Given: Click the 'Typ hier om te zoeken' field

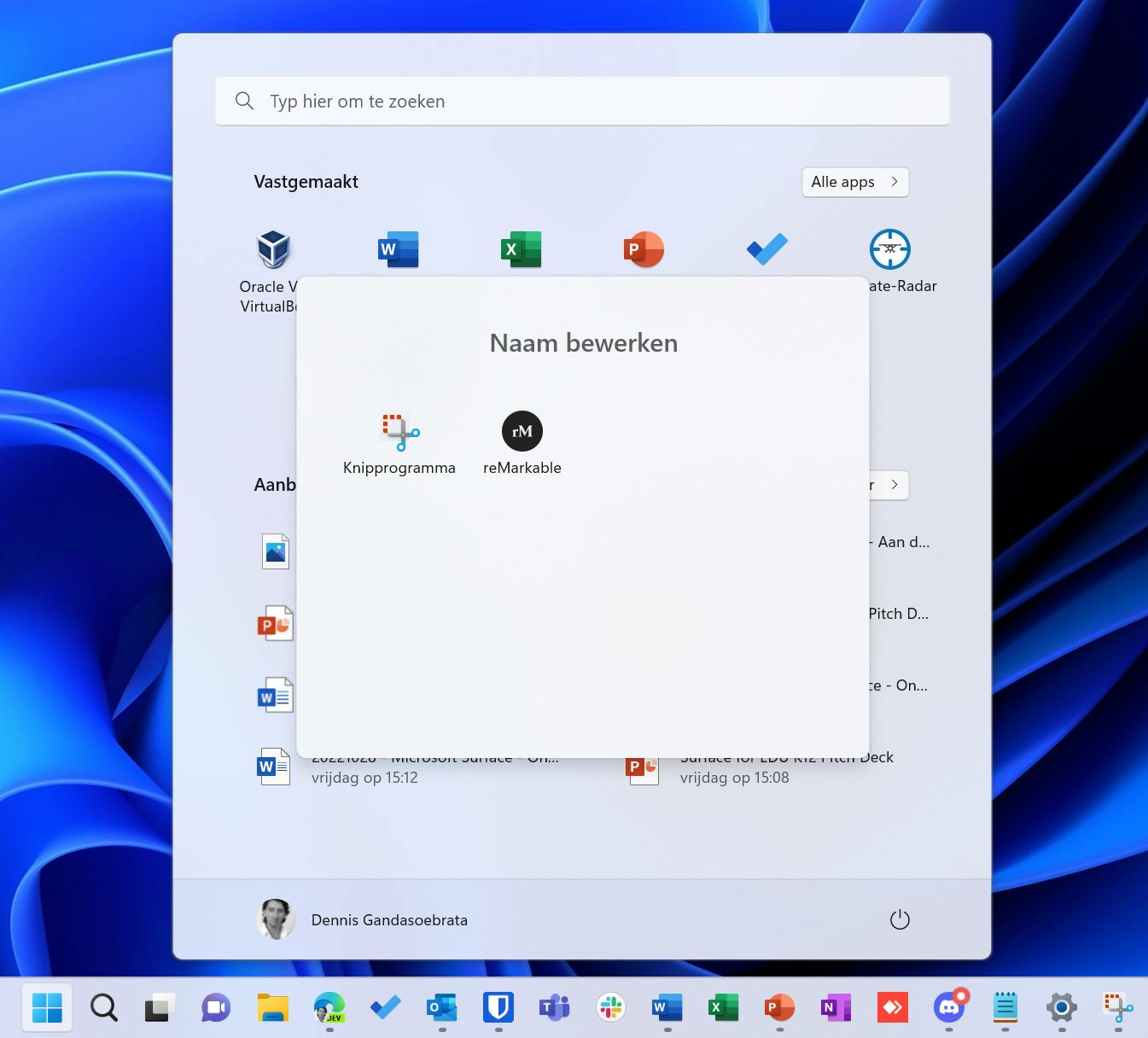Looking at the screenshot, I should click(583, 101).
